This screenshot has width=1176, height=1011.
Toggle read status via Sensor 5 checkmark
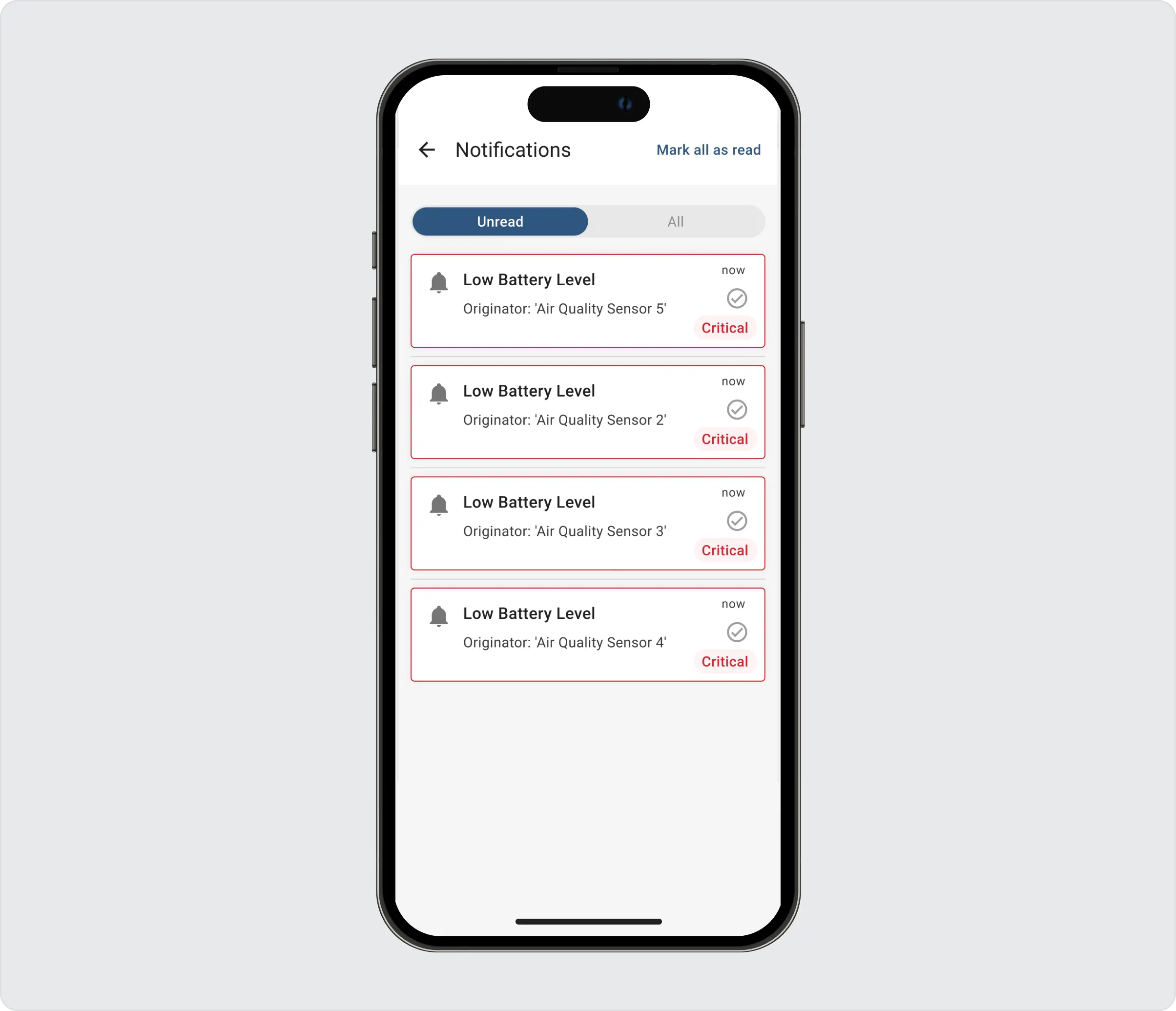(737, 298)
